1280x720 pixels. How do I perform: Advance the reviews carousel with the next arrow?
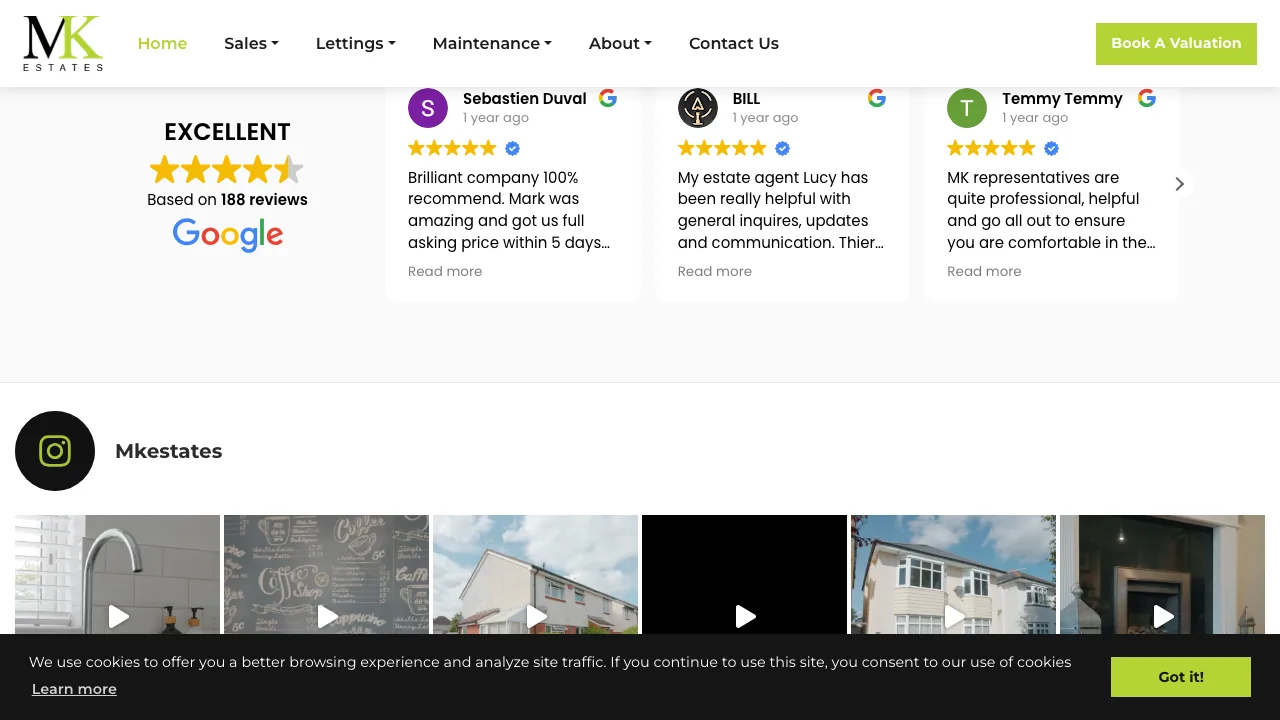1179,184
